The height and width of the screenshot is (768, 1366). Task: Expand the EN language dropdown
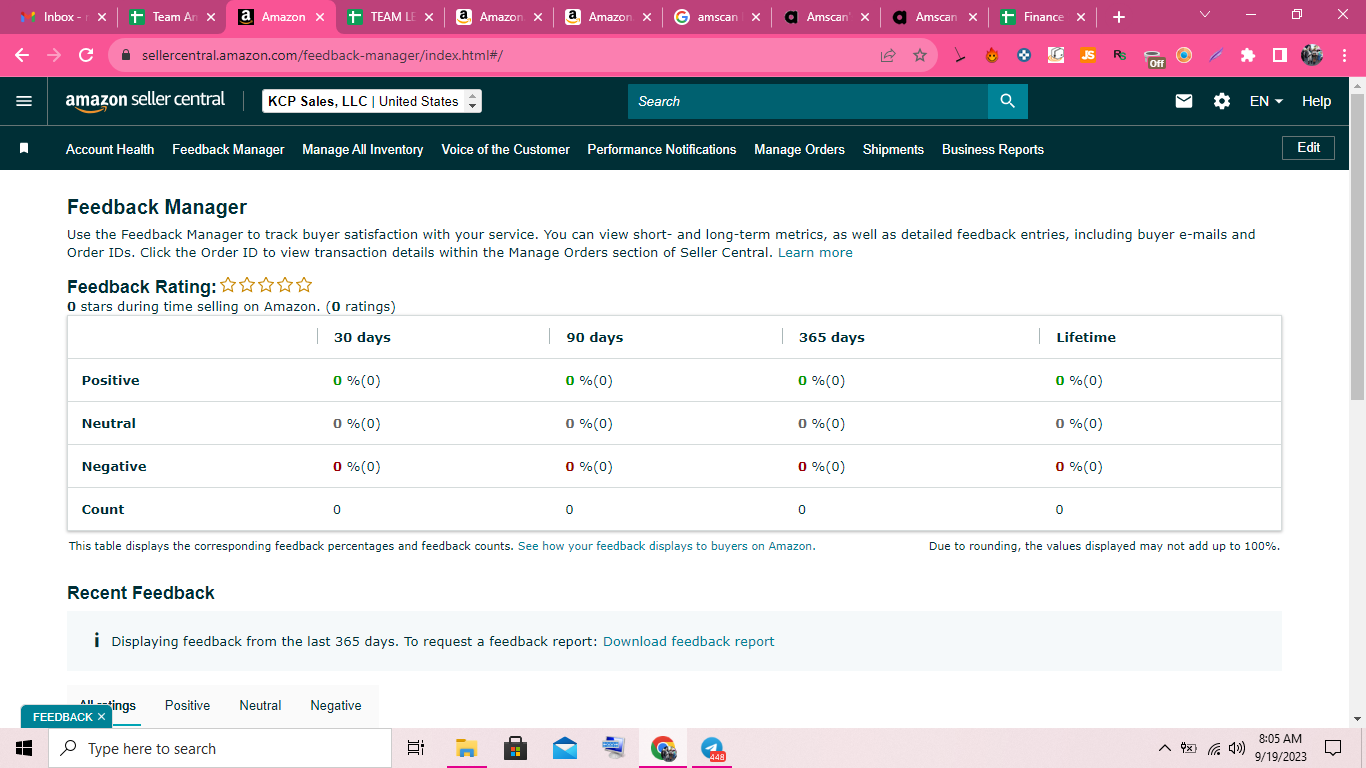click(x=1266, y=101)
